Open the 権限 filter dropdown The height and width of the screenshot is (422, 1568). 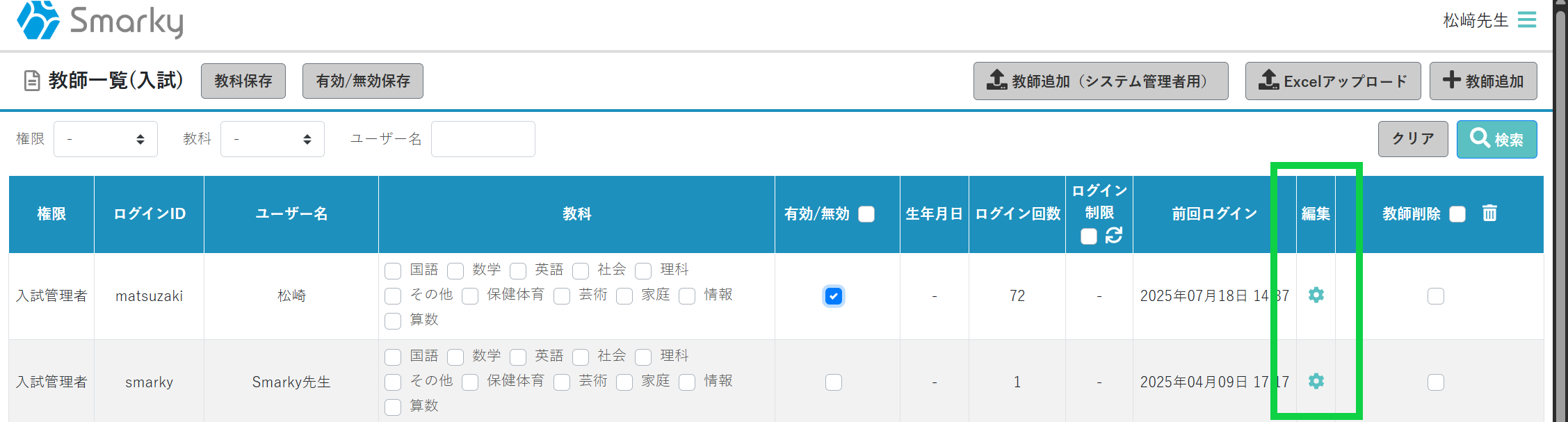tap(106, 139)
